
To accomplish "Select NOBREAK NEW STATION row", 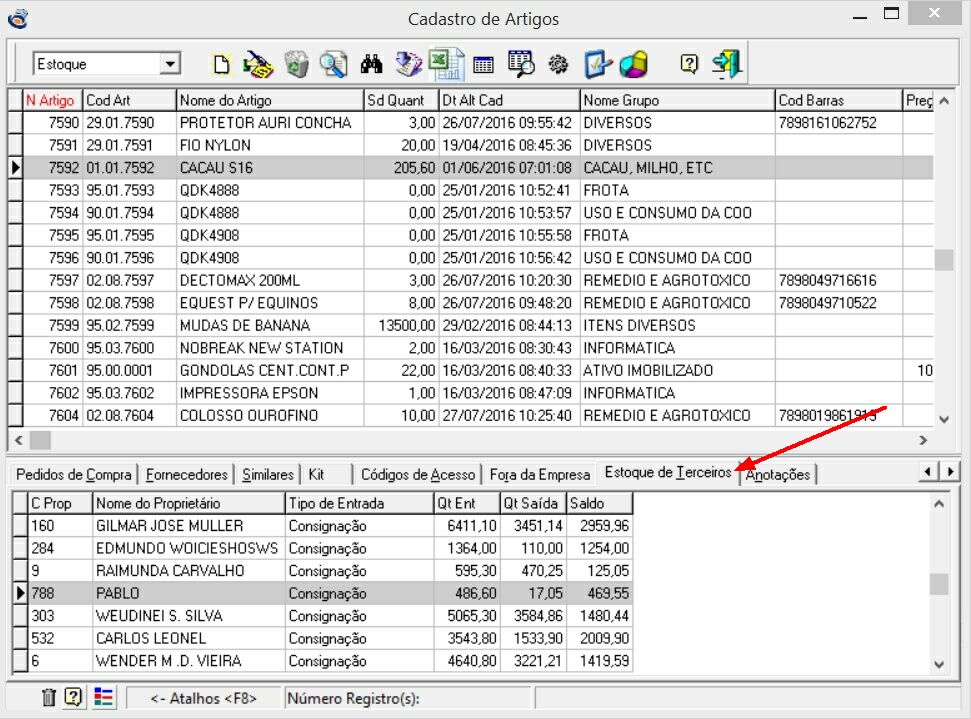I will 478,348.
